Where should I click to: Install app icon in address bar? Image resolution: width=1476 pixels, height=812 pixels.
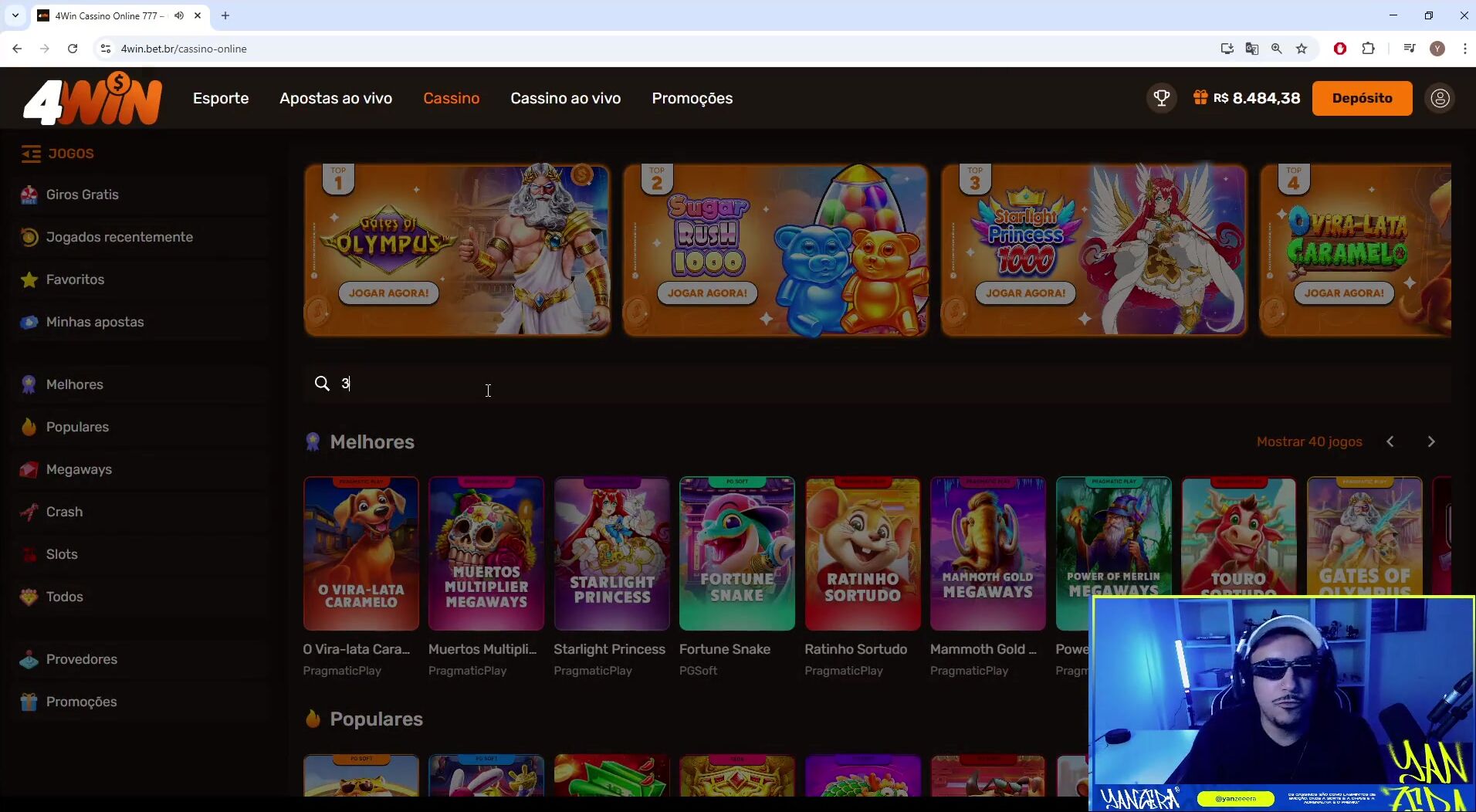click(x=1227, y=49)
